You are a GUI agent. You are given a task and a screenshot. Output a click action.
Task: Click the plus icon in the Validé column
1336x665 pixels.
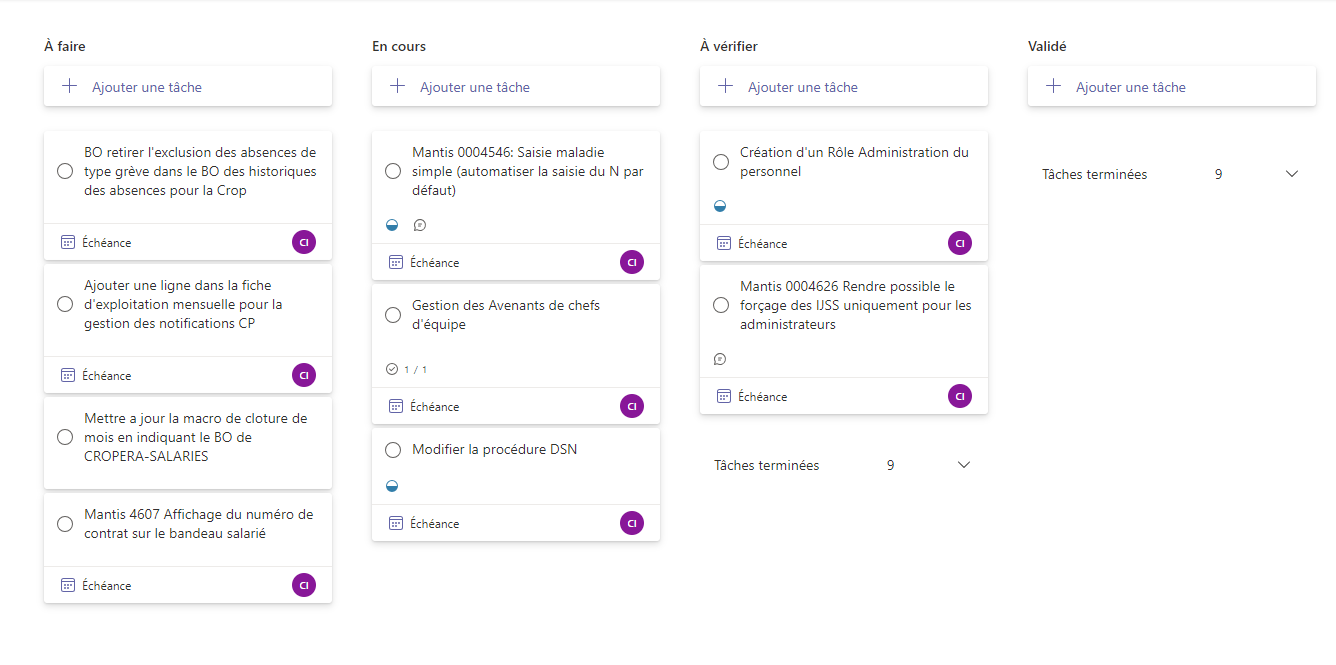(1053, 86)
